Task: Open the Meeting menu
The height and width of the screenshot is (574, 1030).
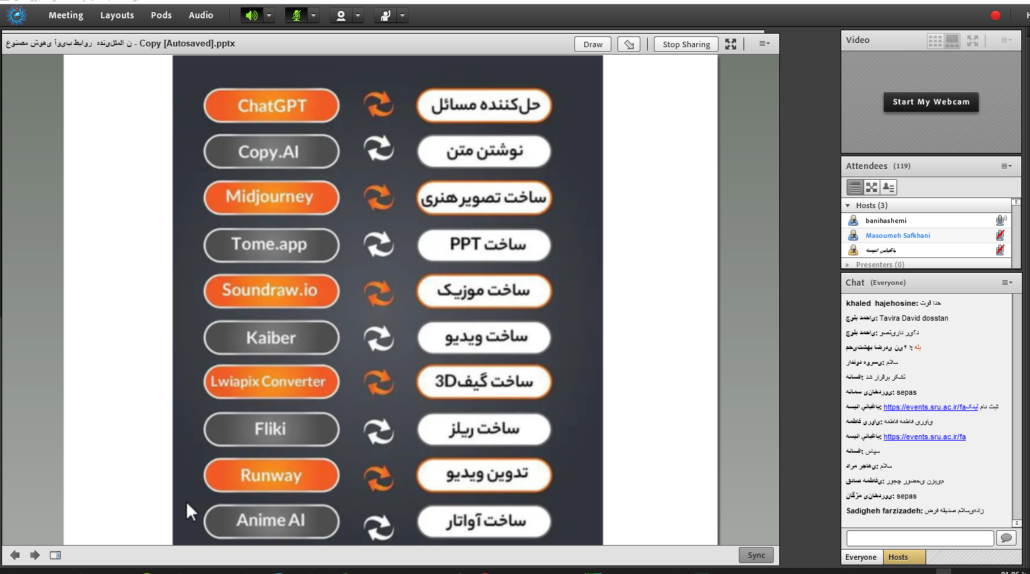Action: [x=66, y=15]
